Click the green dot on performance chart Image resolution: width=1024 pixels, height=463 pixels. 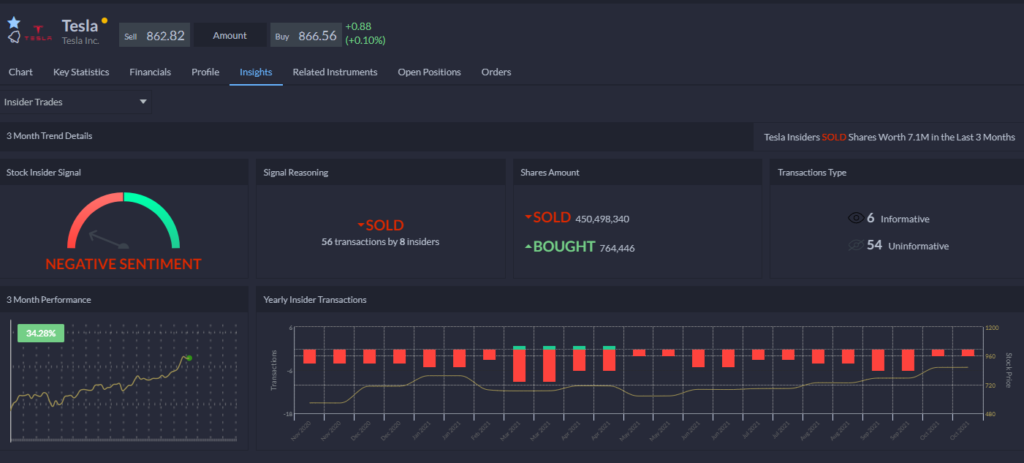pos(188,357)
